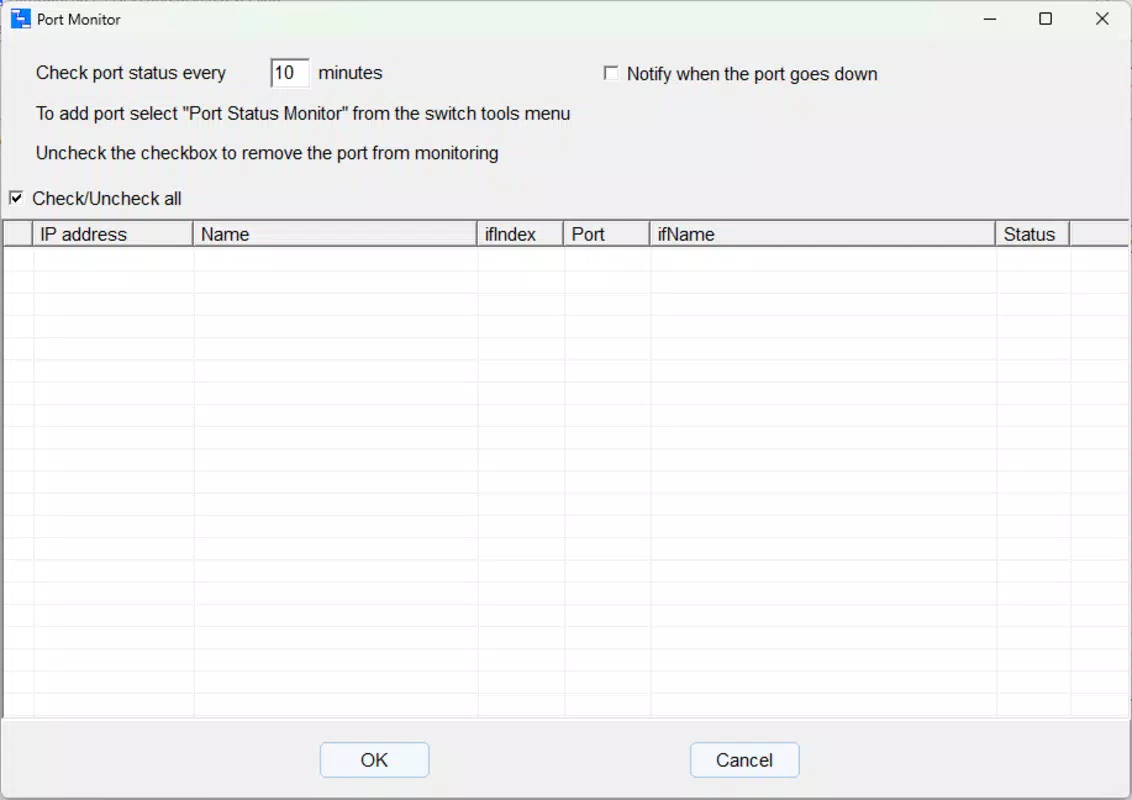Confirm with the OK button

(374, 760)
